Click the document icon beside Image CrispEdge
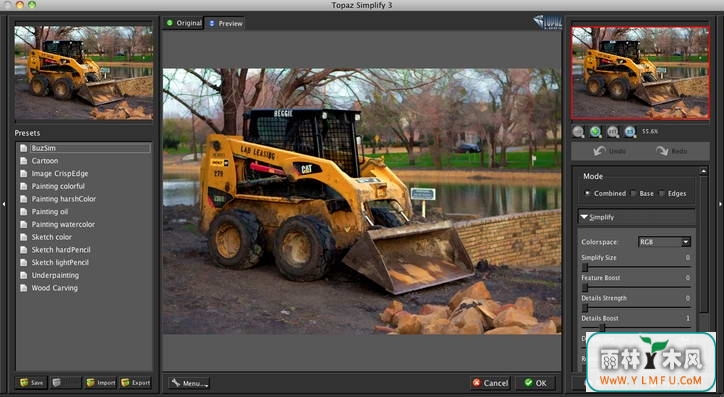The height and width of the screenshot is (397, 724). [x=24, y=174]
